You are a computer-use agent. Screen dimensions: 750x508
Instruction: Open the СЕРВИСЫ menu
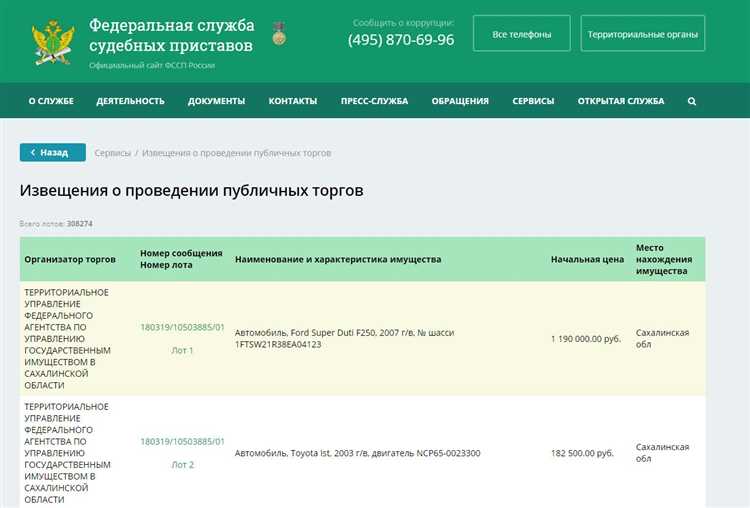[533, 101]
